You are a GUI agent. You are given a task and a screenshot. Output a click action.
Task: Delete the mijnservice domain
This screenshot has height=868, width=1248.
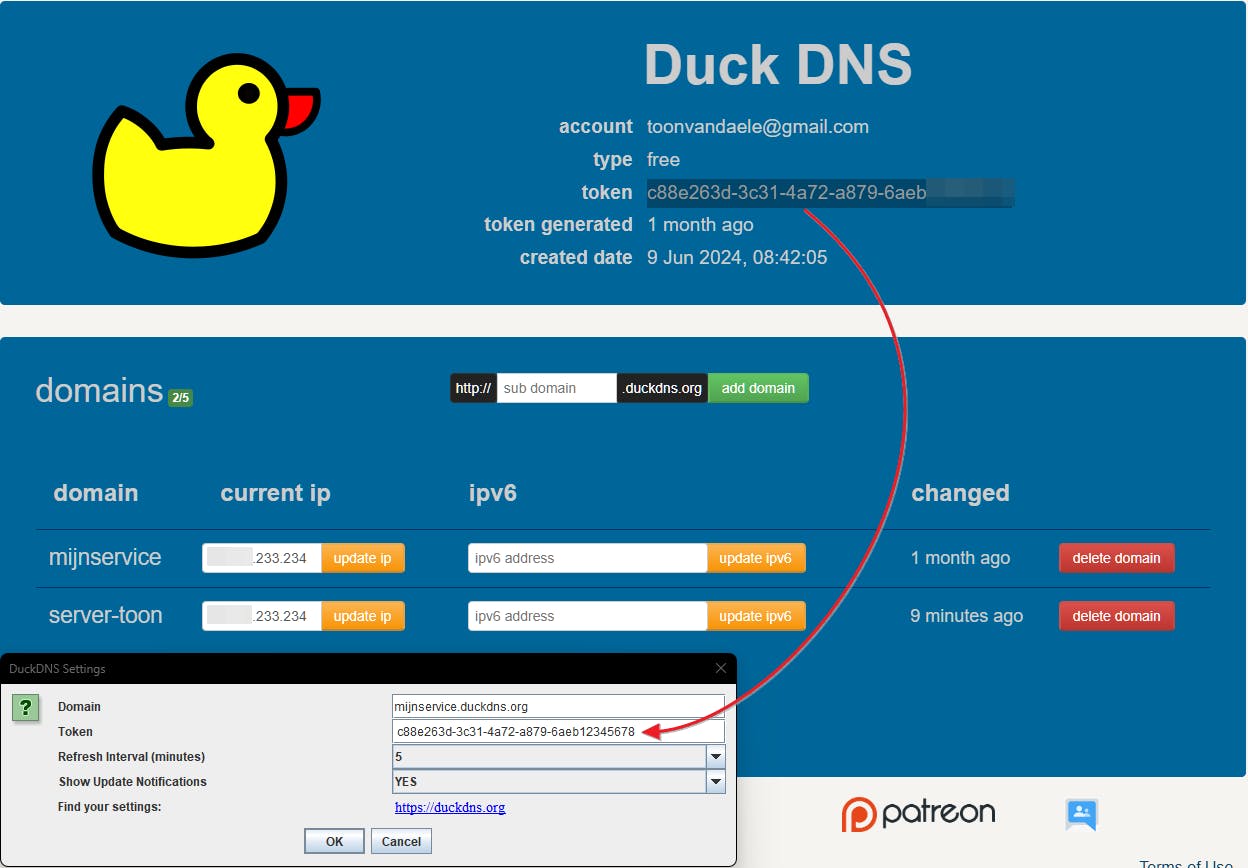(1116, 558)
